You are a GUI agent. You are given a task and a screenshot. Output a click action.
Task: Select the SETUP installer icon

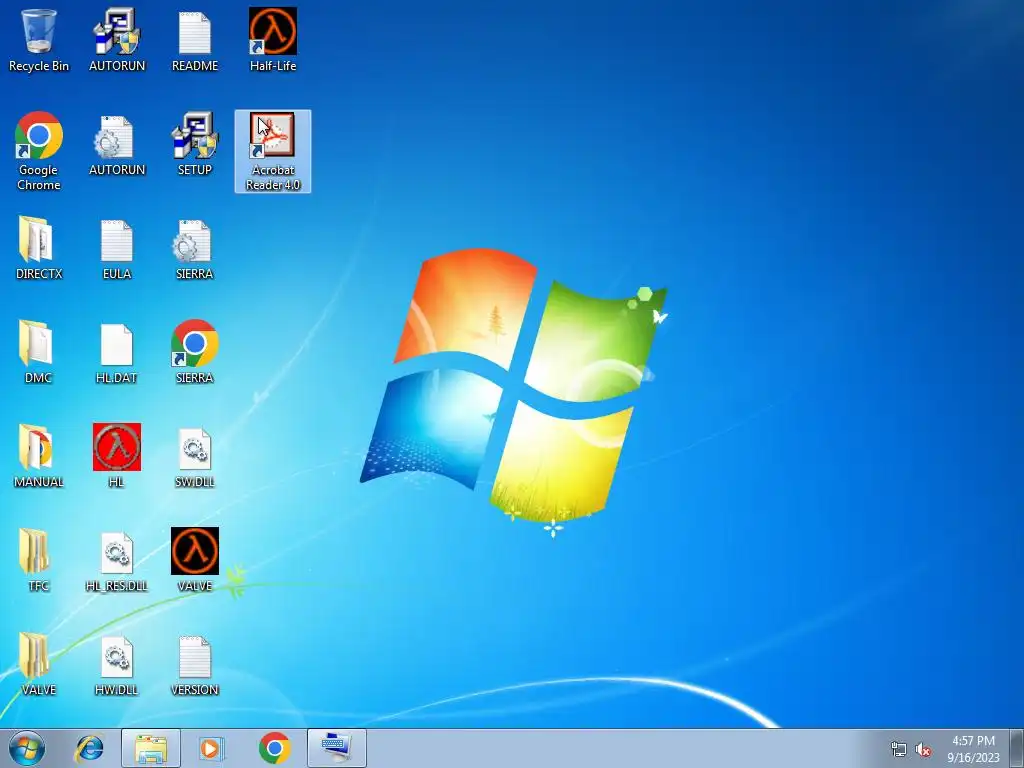(x=195, y=145)
